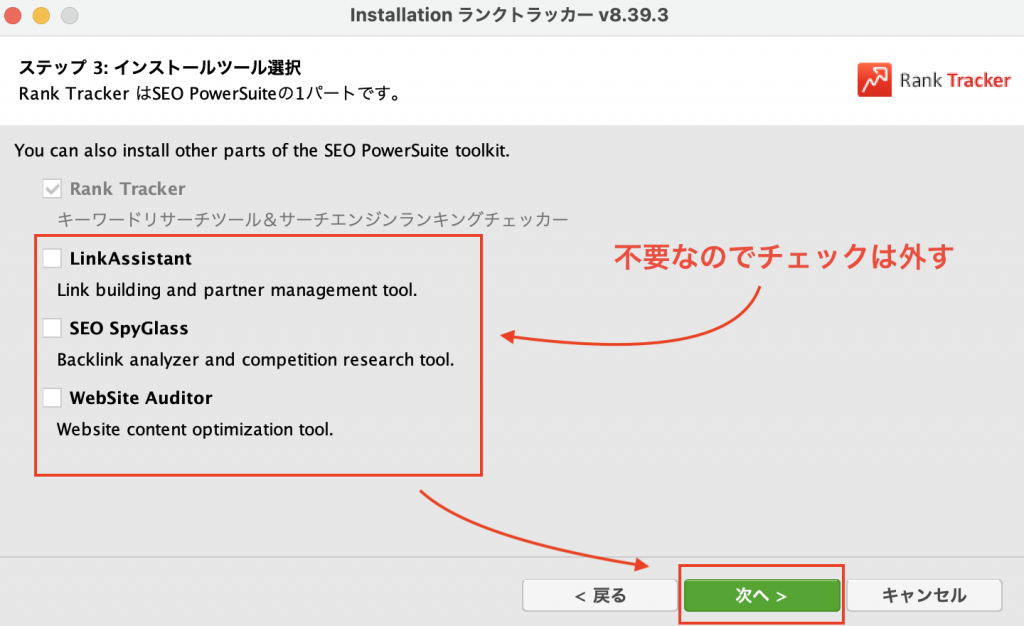Go back with the < 戻る button
This screenshot has height=626, width=1024.
point(600,595)
